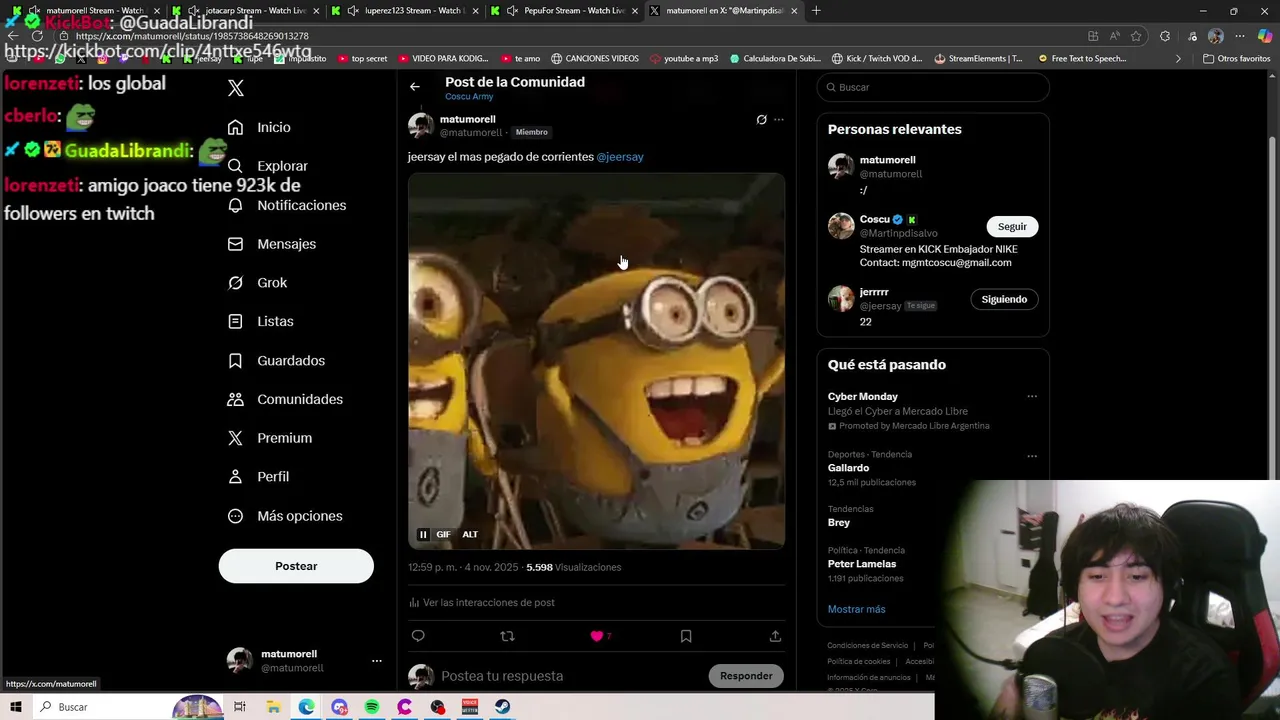
Task: Go back with the post header arrow
Action: 415,87
